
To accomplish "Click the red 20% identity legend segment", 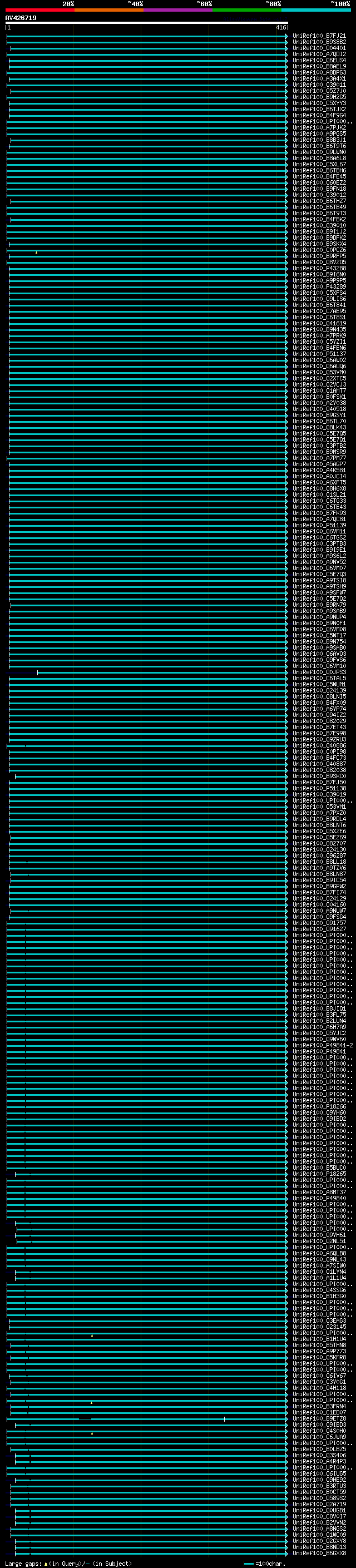I will [x=39, y=10].
